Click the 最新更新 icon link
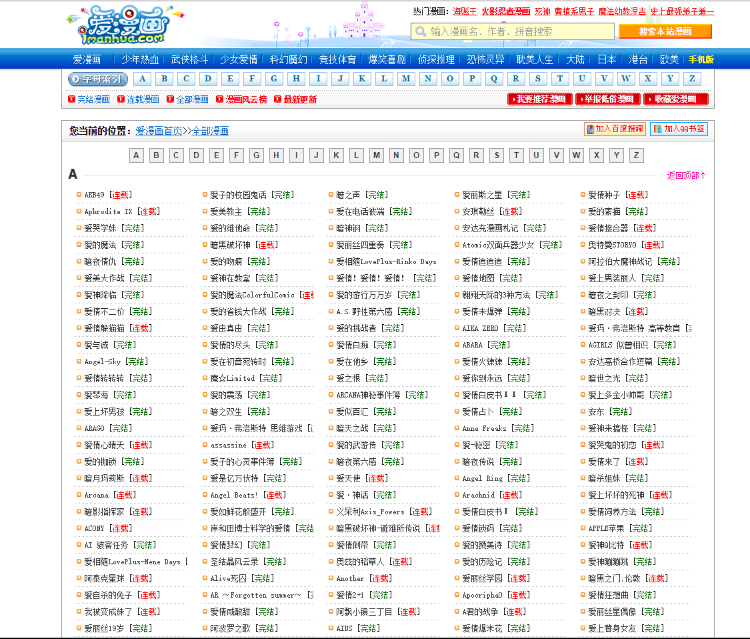Screen dimensions: 750x639 pos(296,100)
